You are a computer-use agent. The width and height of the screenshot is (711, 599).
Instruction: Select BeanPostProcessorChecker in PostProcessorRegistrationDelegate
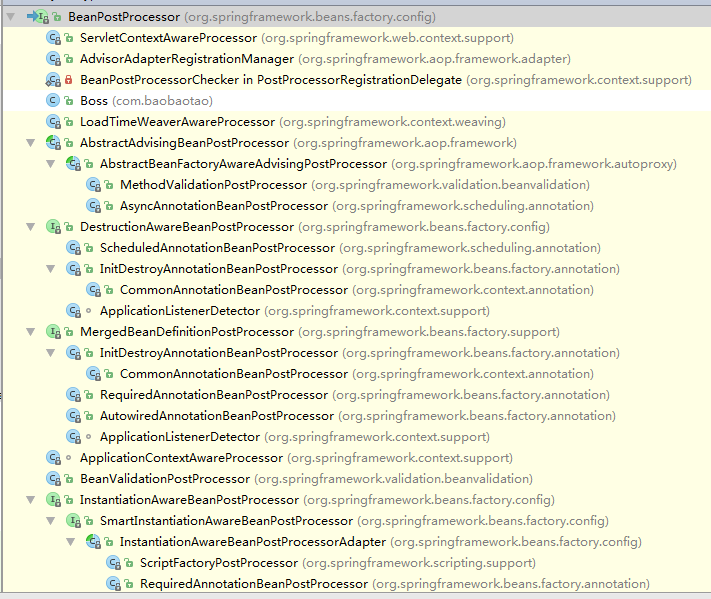coord(356,80)
